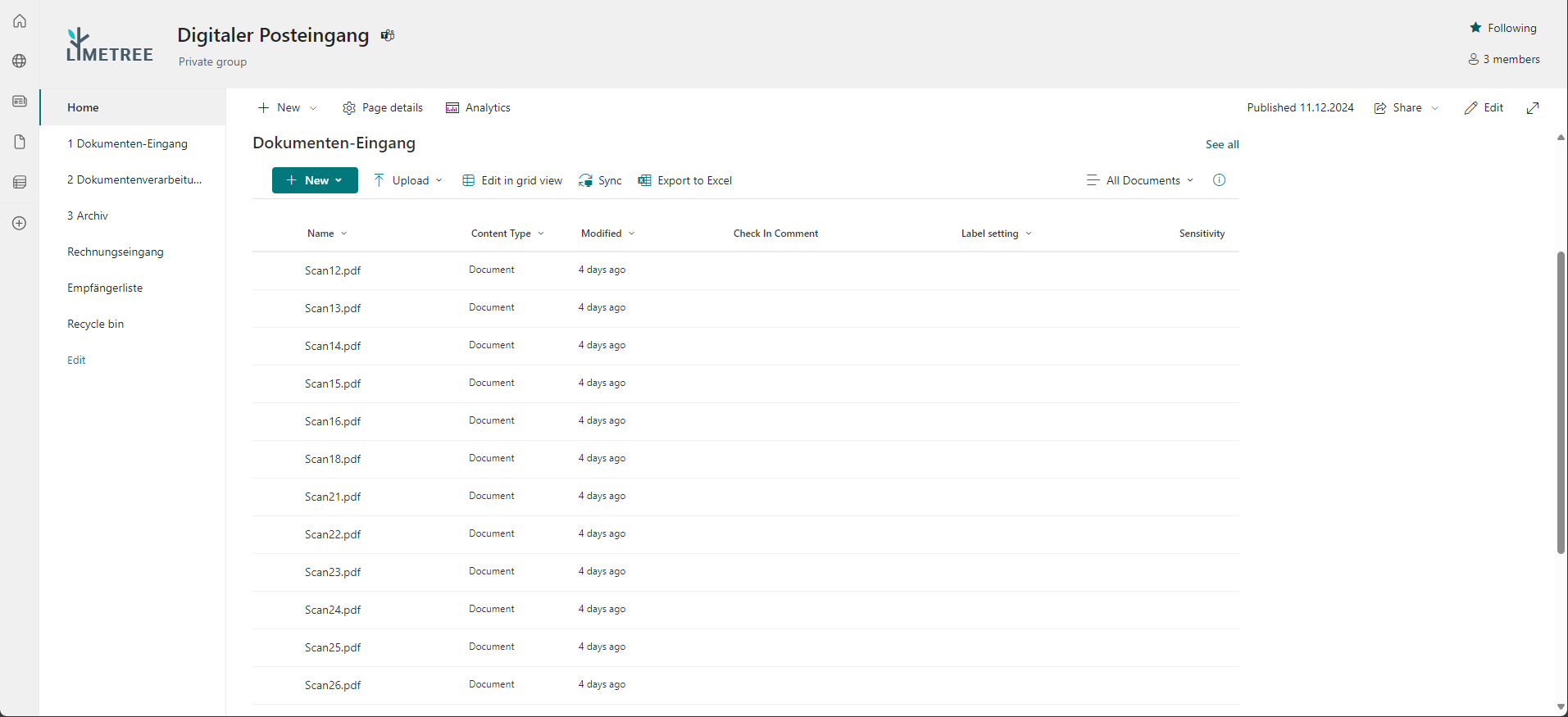
Task: Open the Upload dropdown menu
Action: point(408,180)
